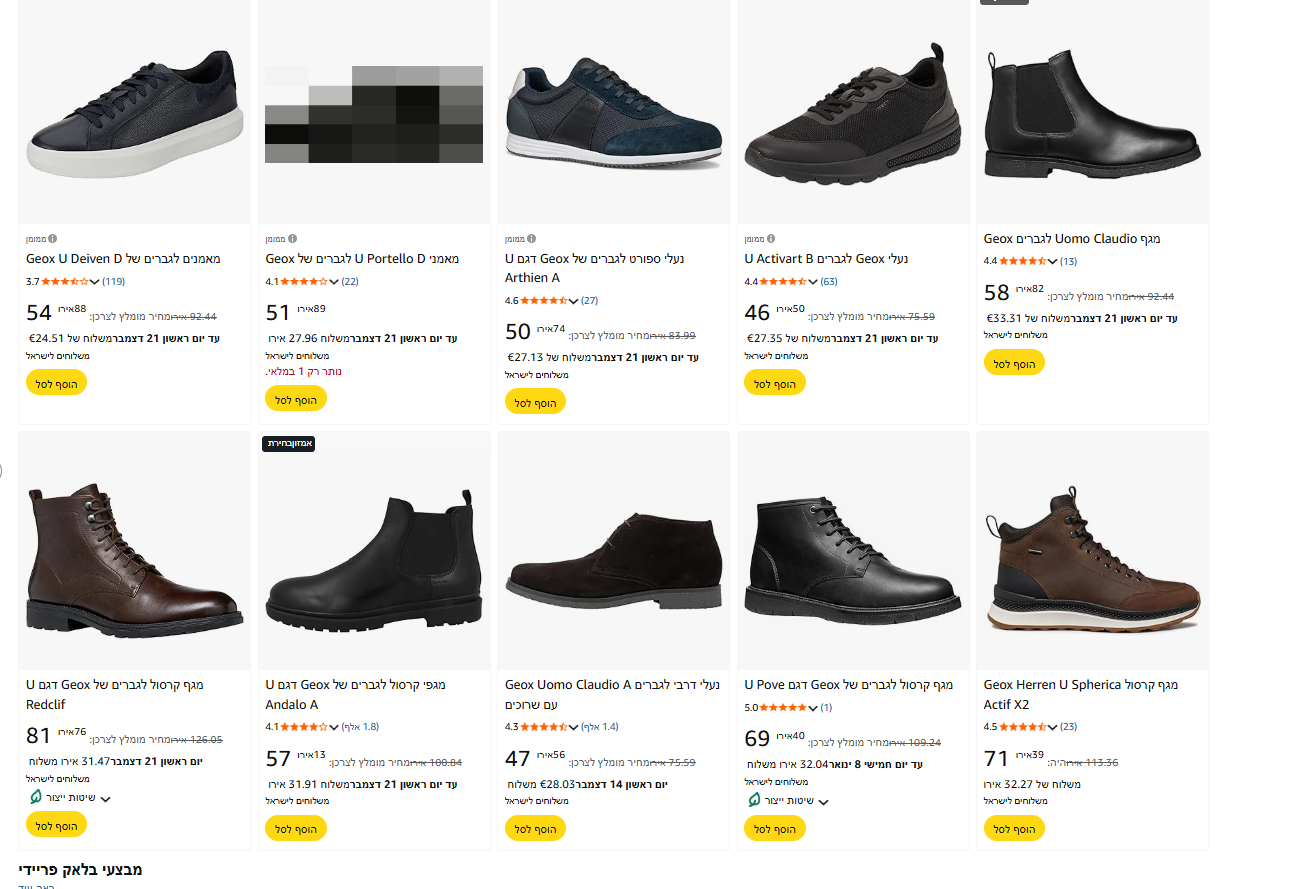This screenshot has height=889, width=1294.
Task: Click Amazon's Choice badge on Andalo A boots
Action: click(288, 443)
